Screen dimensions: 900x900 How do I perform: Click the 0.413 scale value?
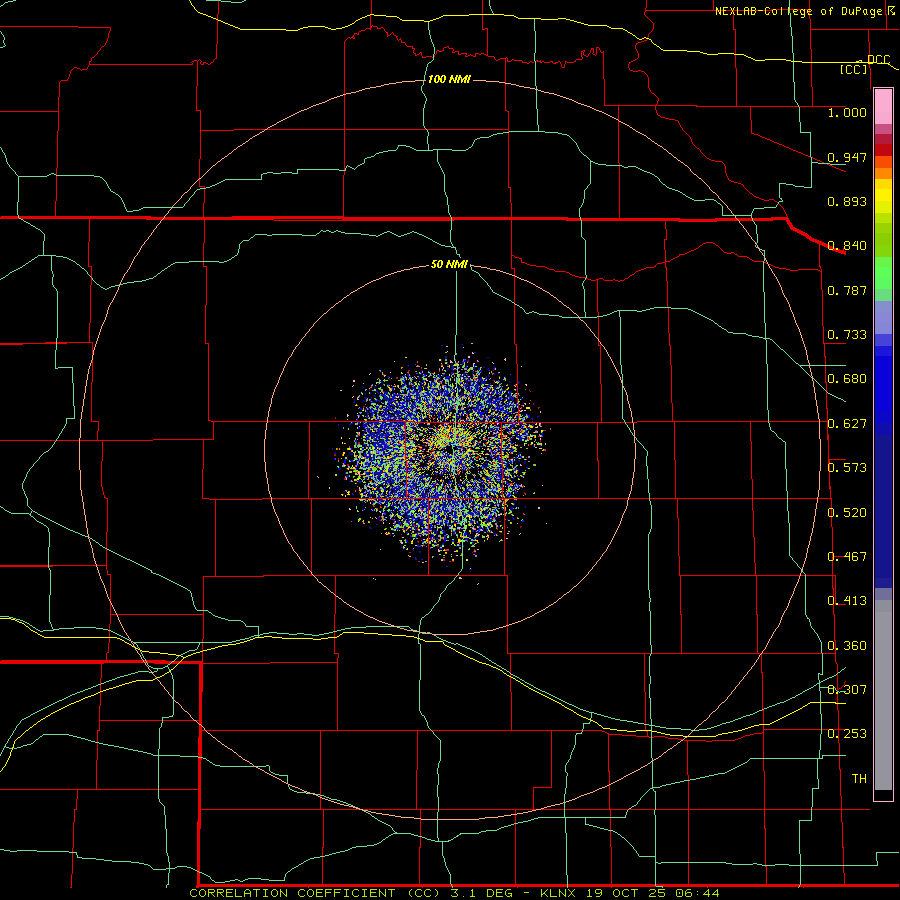click(x=847, y=601)
